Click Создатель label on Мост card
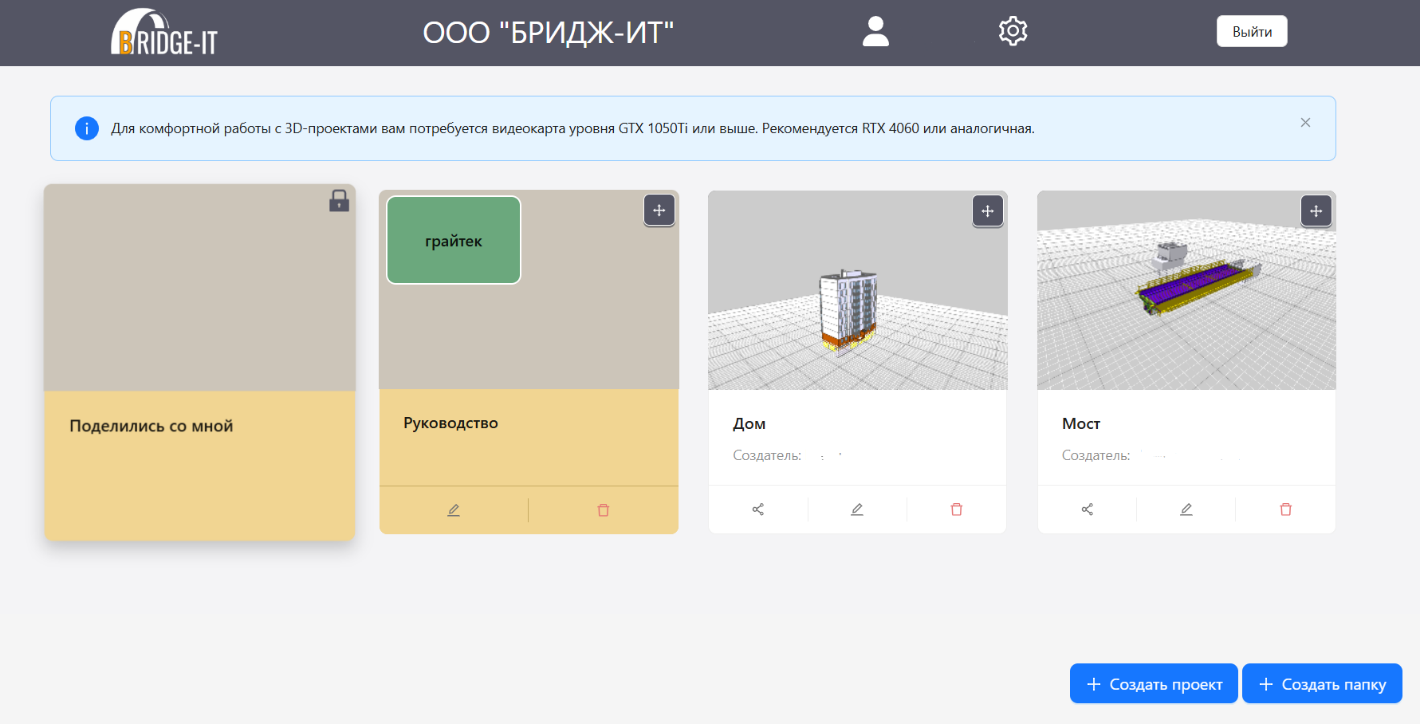 [1096, 456]
